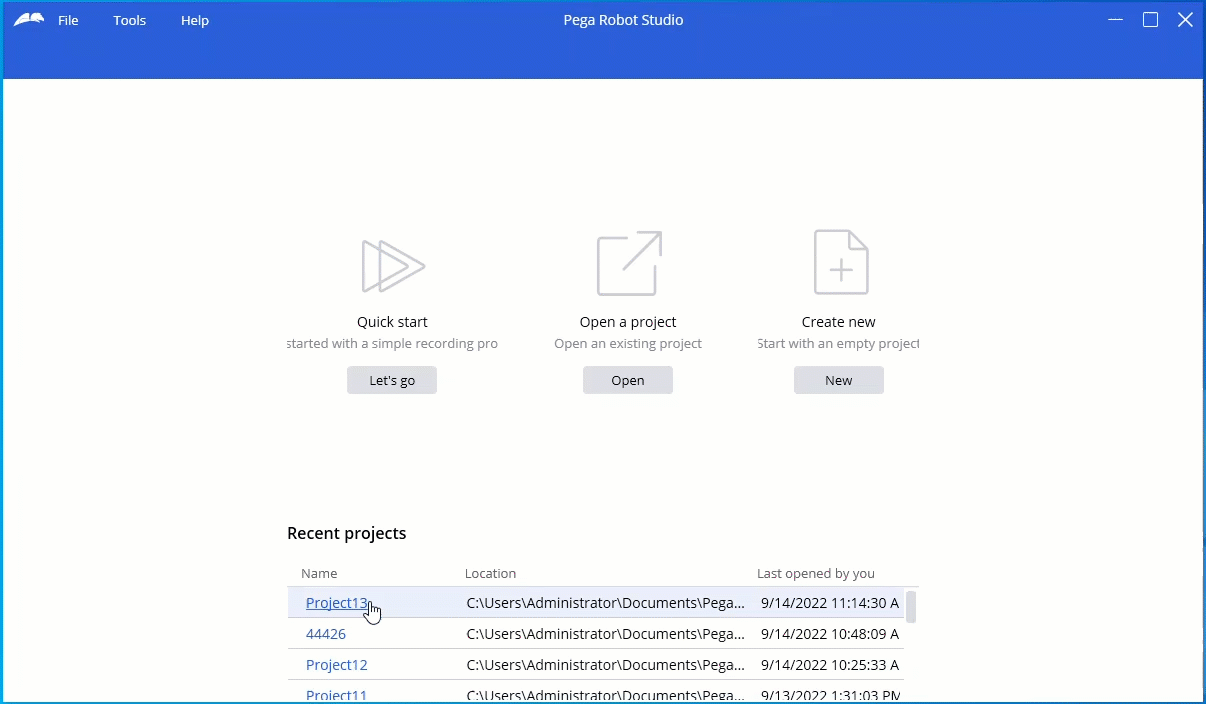Click the Quick start double-arrow icon
This screenshot has height=704, width=1206.
[x=393, y=266]
